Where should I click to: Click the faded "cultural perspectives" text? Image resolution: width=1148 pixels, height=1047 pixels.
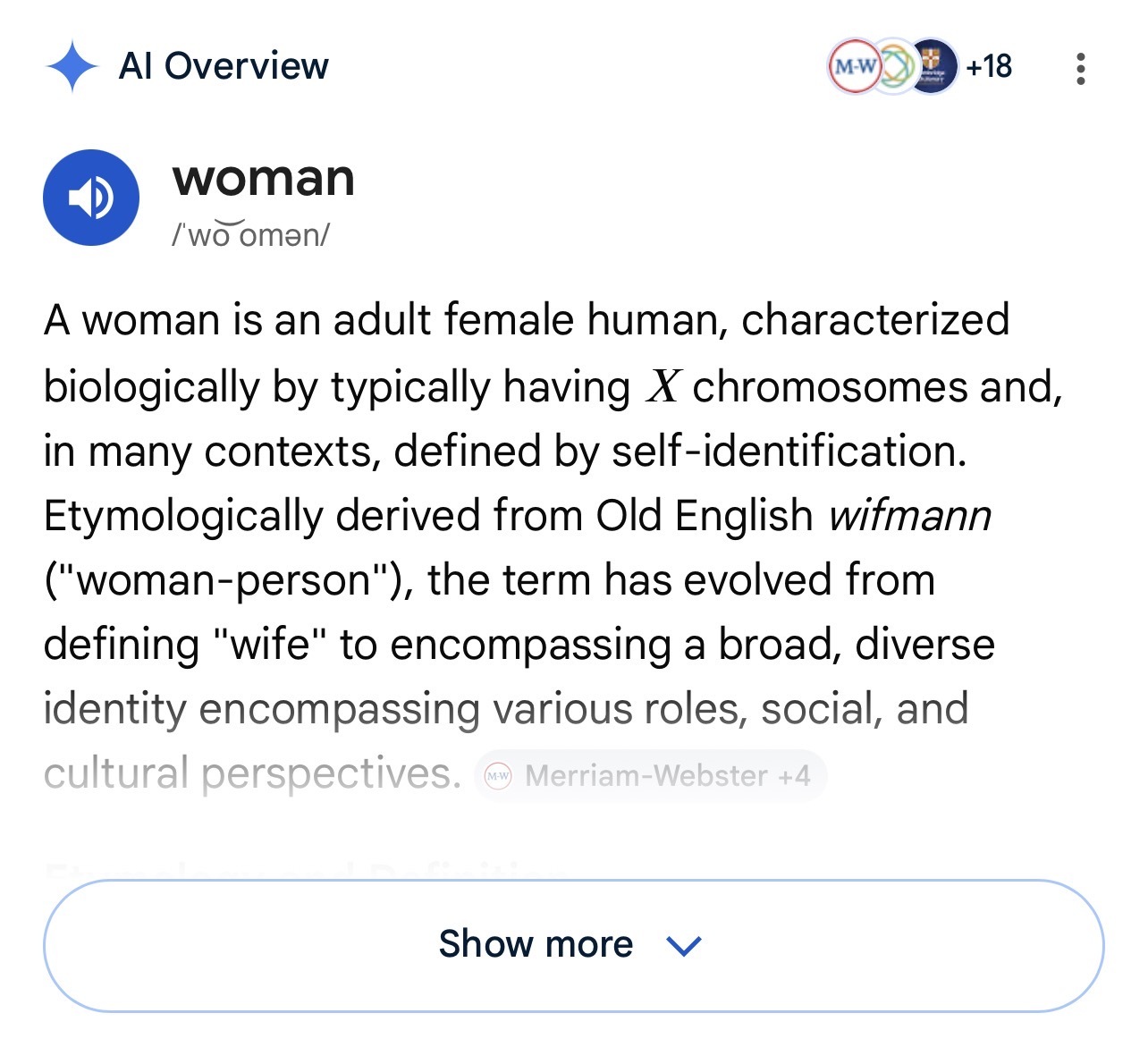252,773
